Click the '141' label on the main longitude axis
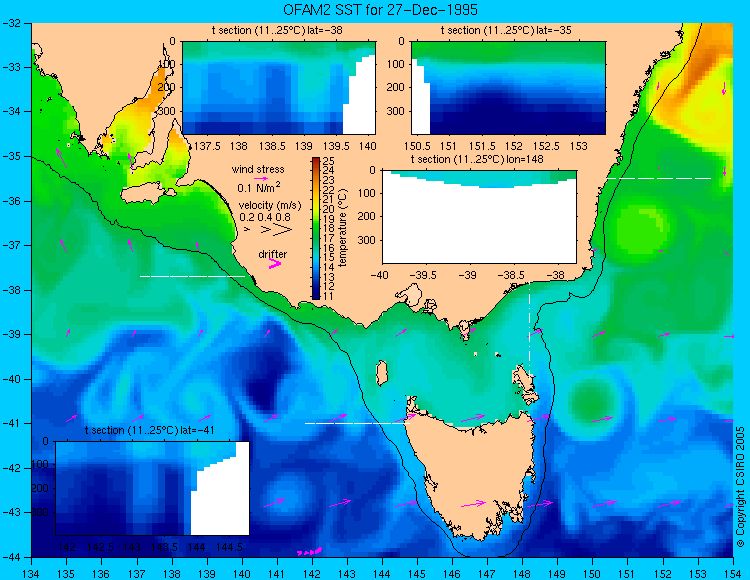 point(276,574)
